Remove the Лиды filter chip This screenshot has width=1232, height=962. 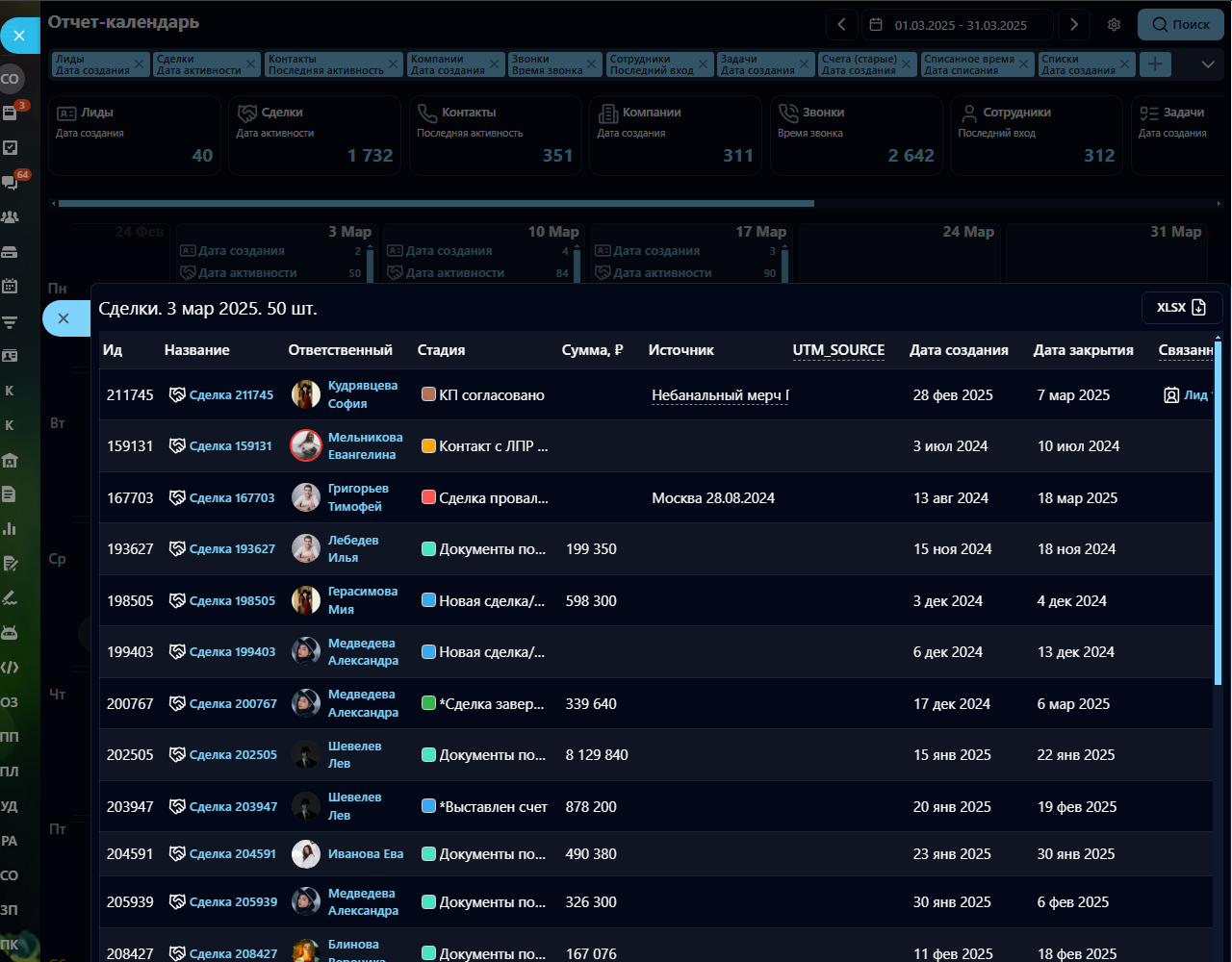pos(139,64)
